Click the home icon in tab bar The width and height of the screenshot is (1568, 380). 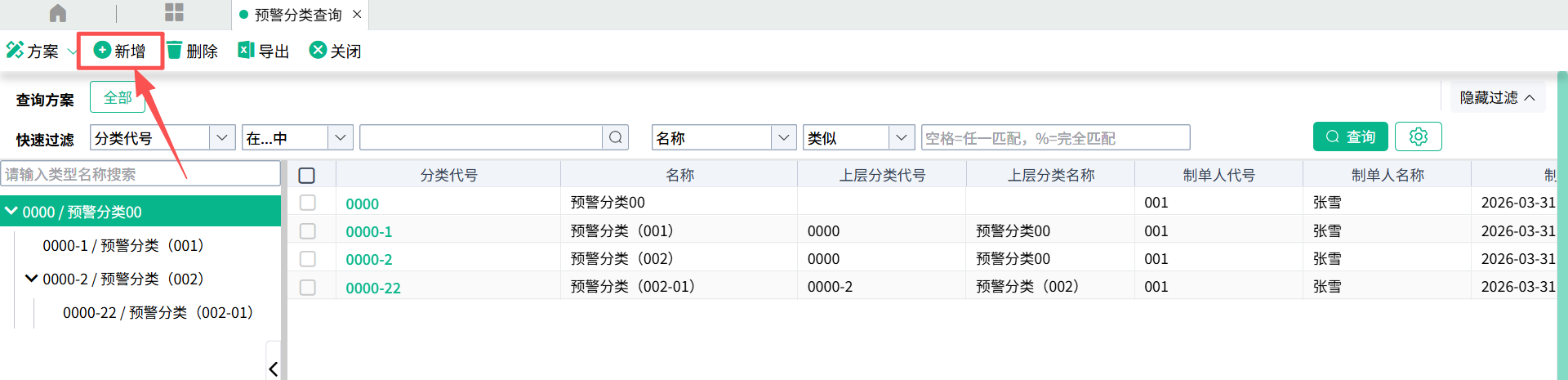point(58,13)
